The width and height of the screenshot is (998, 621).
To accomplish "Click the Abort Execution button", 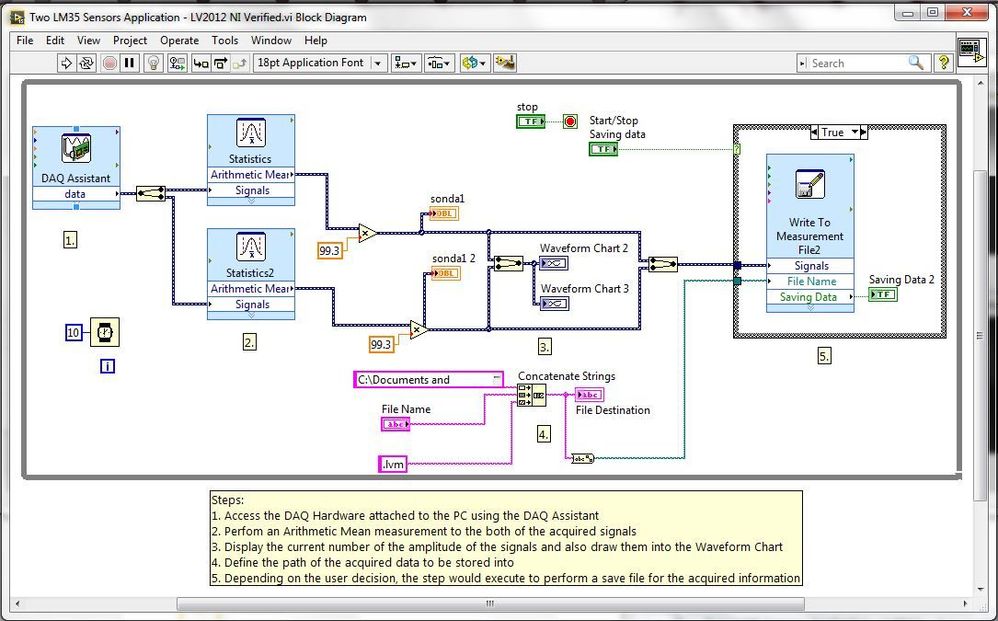I will pyautogui.click(x=109, y=63).
